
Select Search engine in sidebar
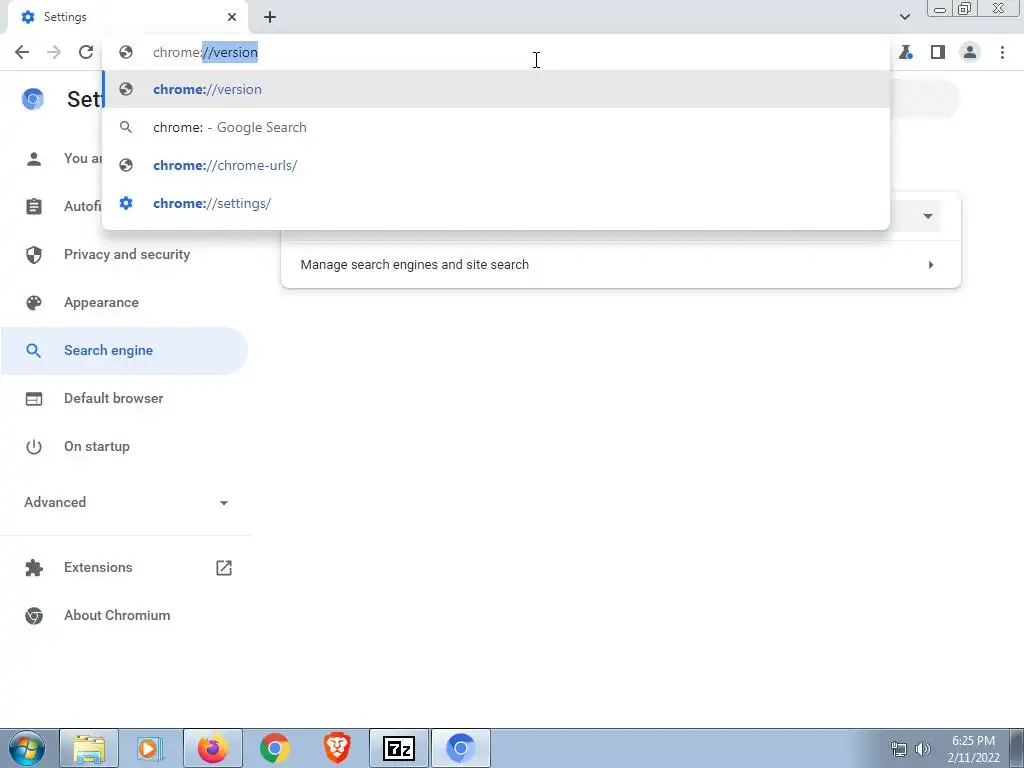124,351
